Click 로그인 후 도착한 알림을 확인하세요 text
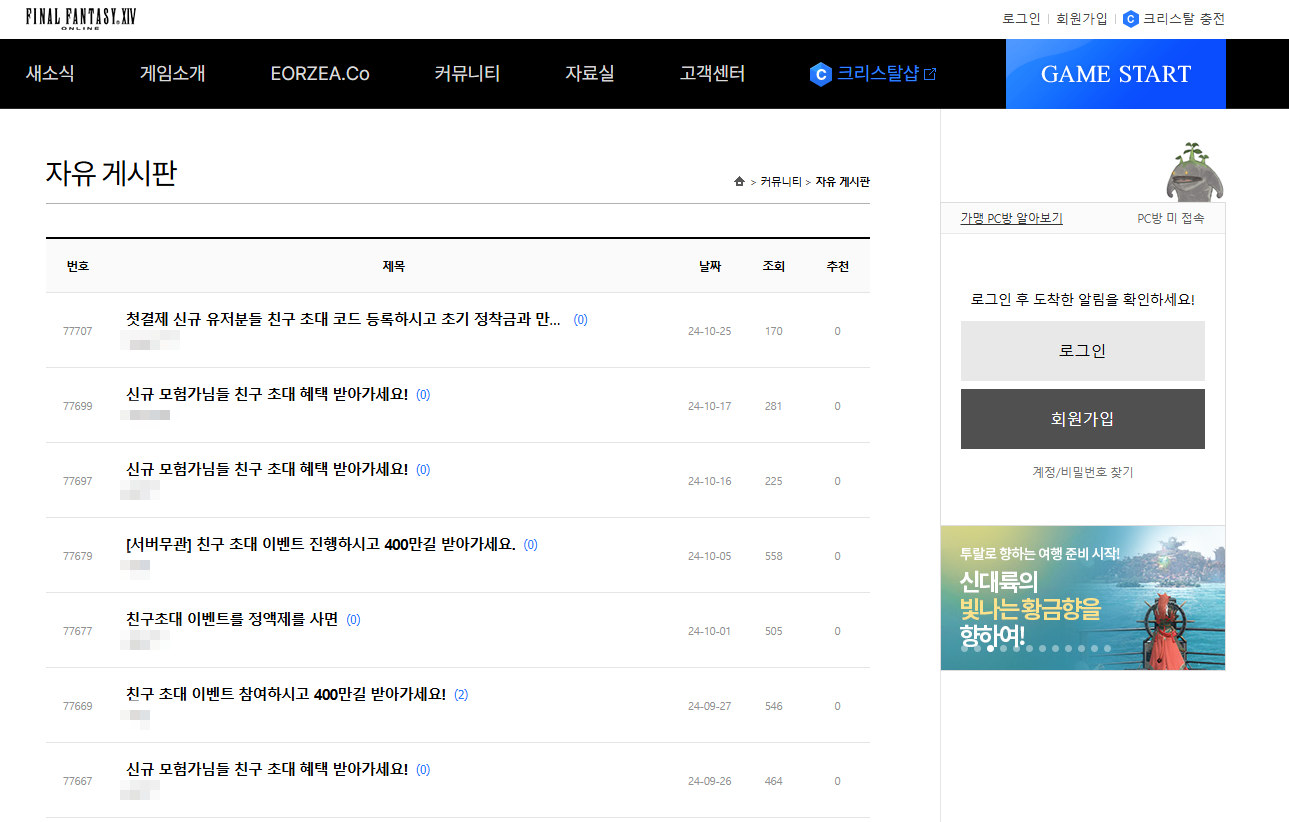 point(1083,299)
